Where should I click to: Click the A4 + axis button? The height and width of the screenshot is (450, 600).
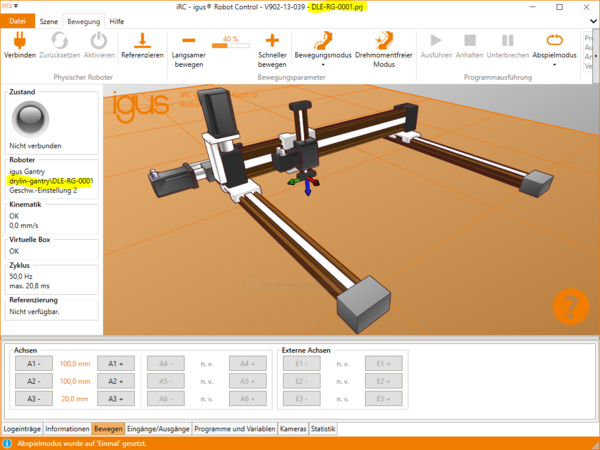coord(248,364)
